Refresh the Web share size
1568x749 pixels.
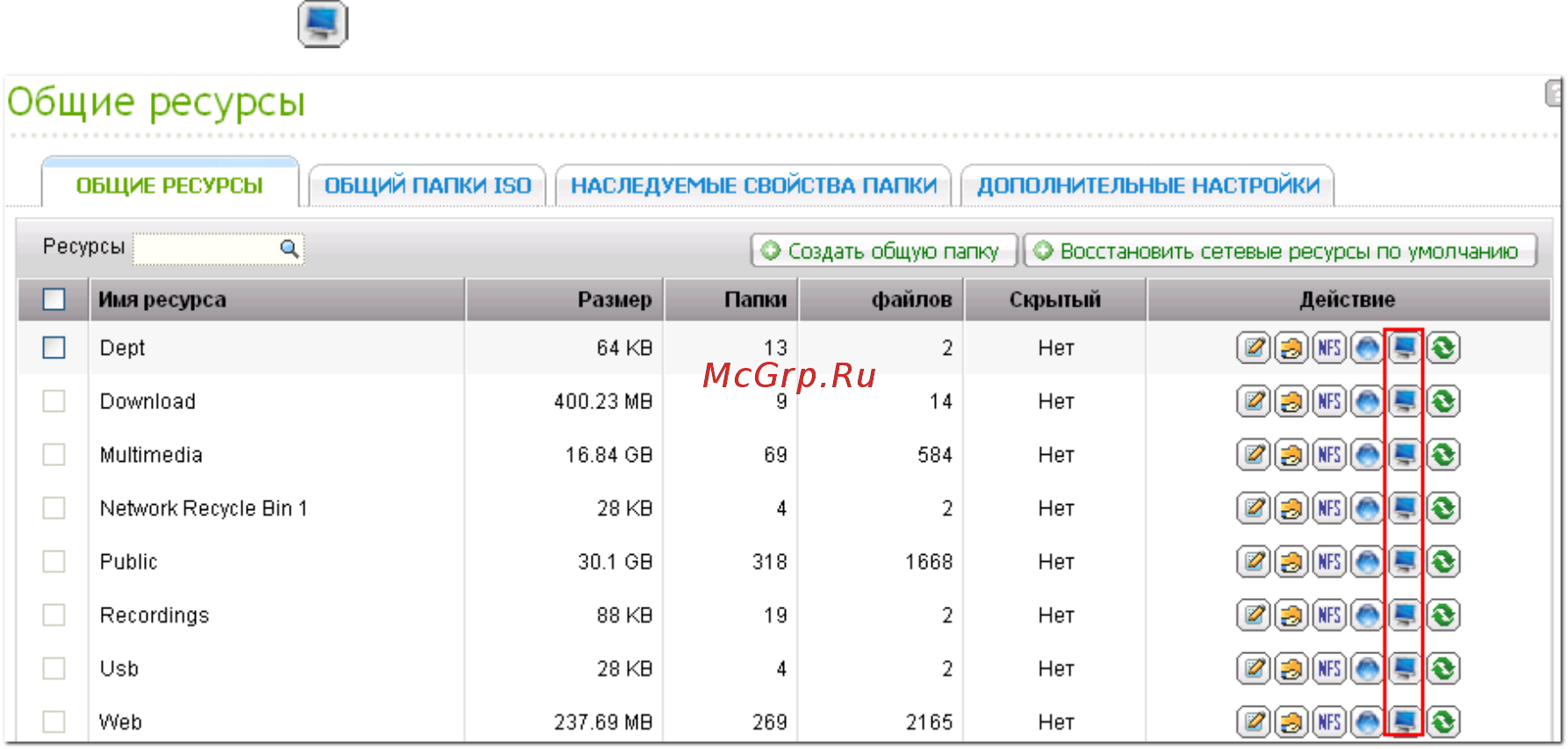point(1443,723)
